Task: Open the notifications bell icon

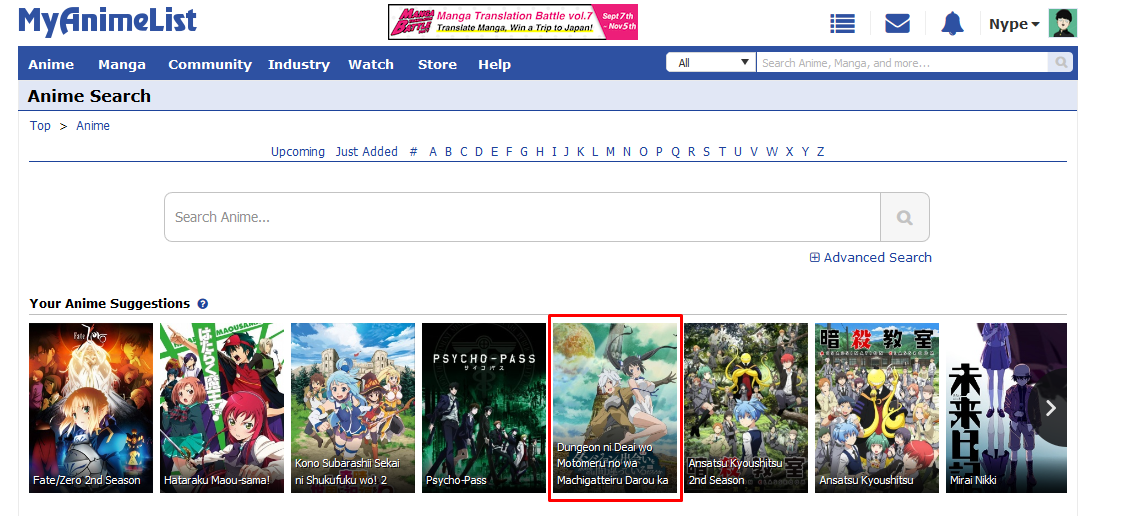Action: point(952,23)
